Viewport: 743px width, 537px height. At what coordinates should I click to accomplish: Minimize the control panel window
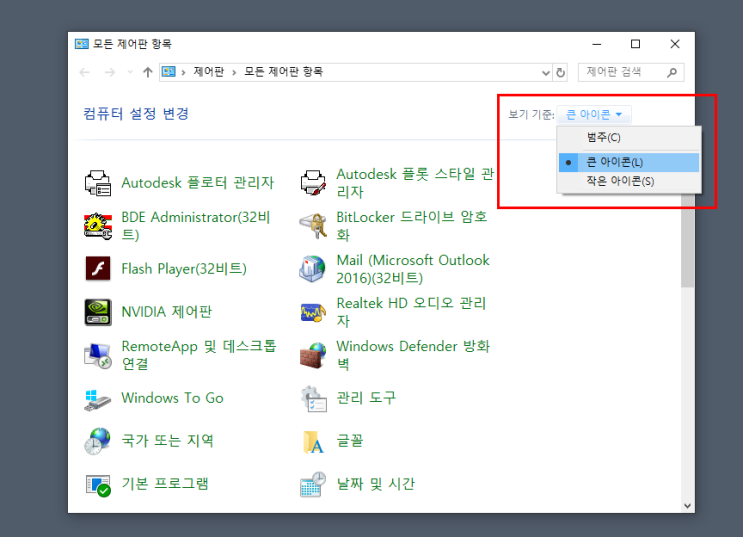(597, 44)
